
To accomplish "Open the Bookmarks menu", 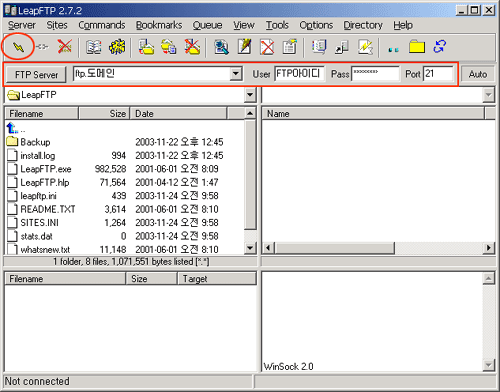I will pos(159,25).
